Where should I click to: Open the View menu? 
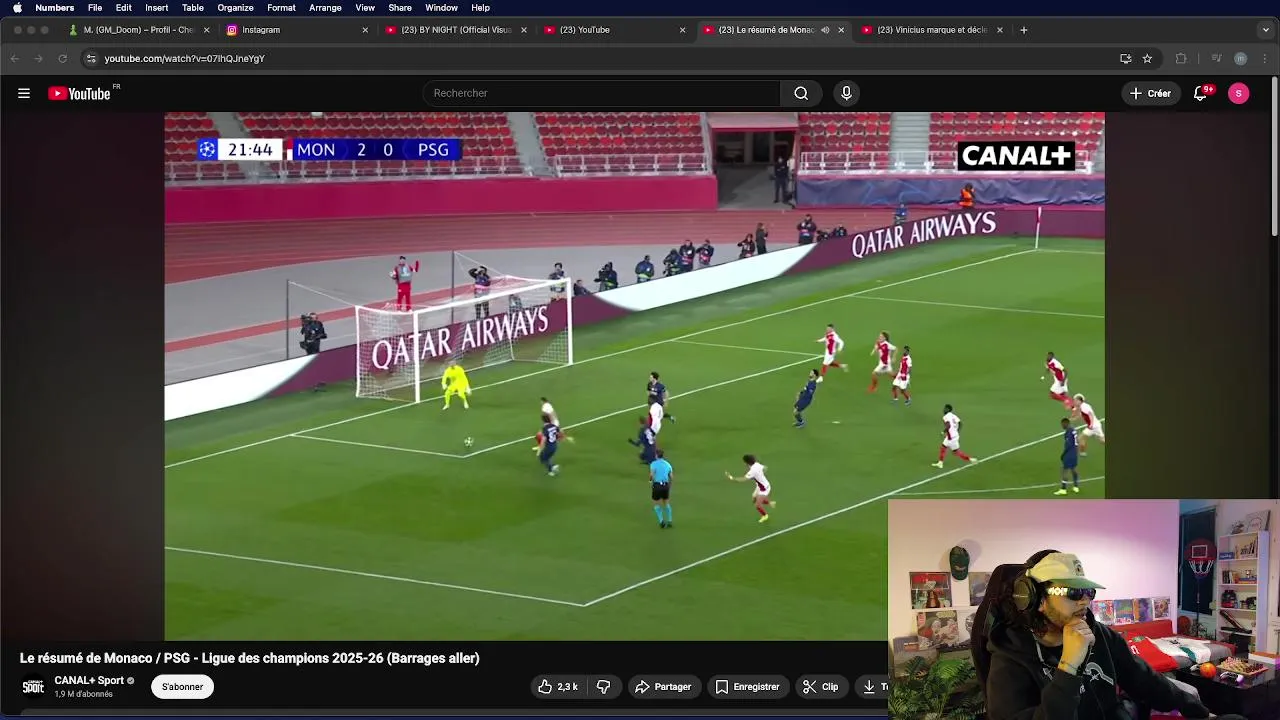[365, 7]
